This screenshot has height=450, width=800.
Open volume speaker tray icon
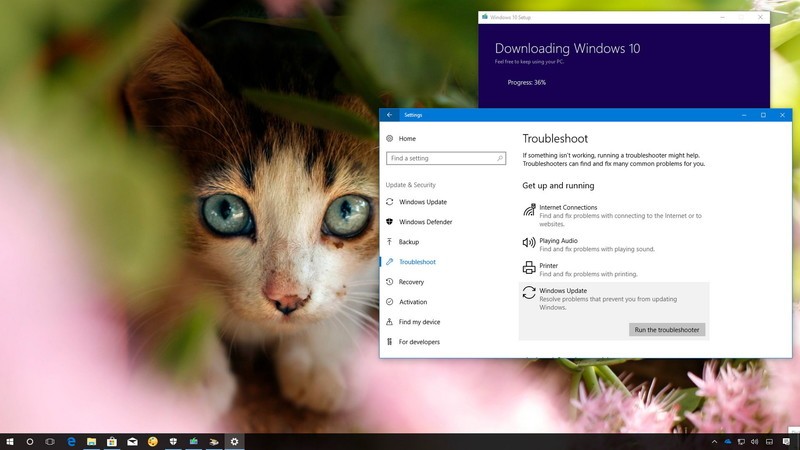click(755, 442)
